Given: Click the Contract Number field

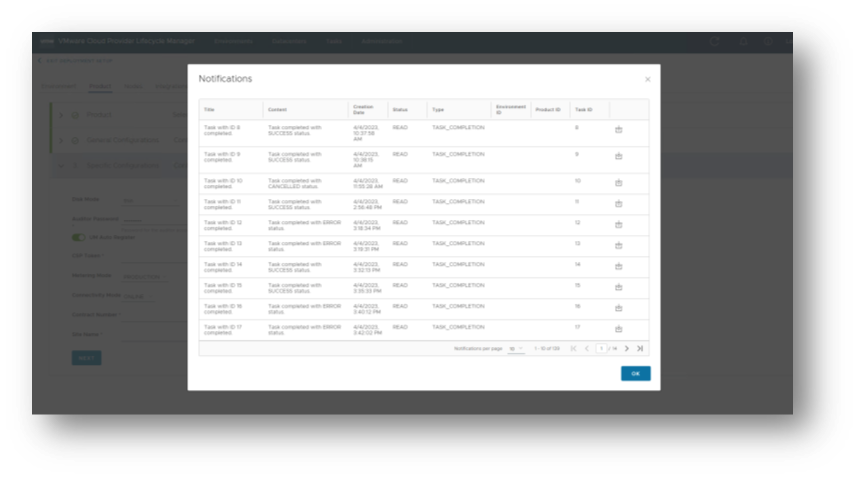Looking at the screenshot, I should [154, 315].
